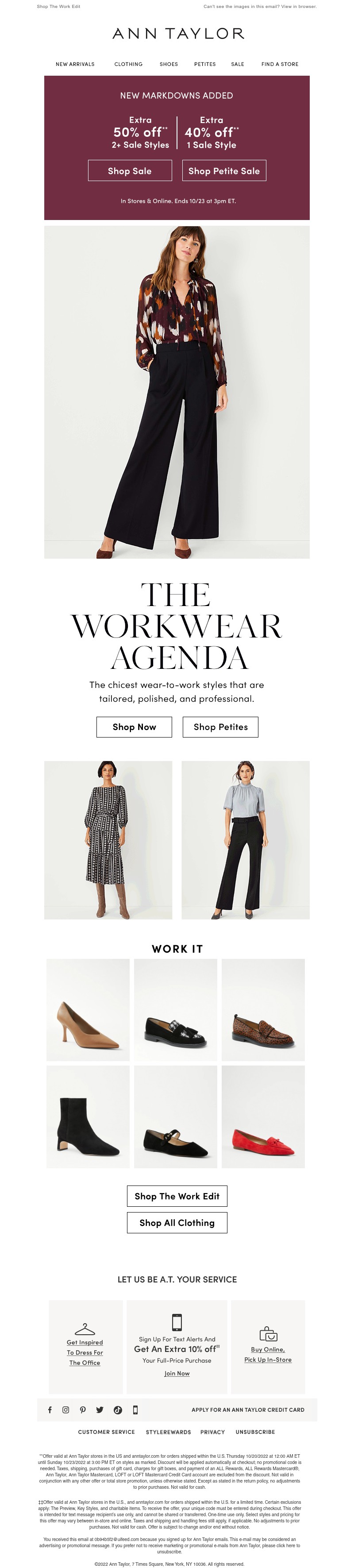
Task: Open the Unsubscribe footer link
Action: (x=255, y=1432)
